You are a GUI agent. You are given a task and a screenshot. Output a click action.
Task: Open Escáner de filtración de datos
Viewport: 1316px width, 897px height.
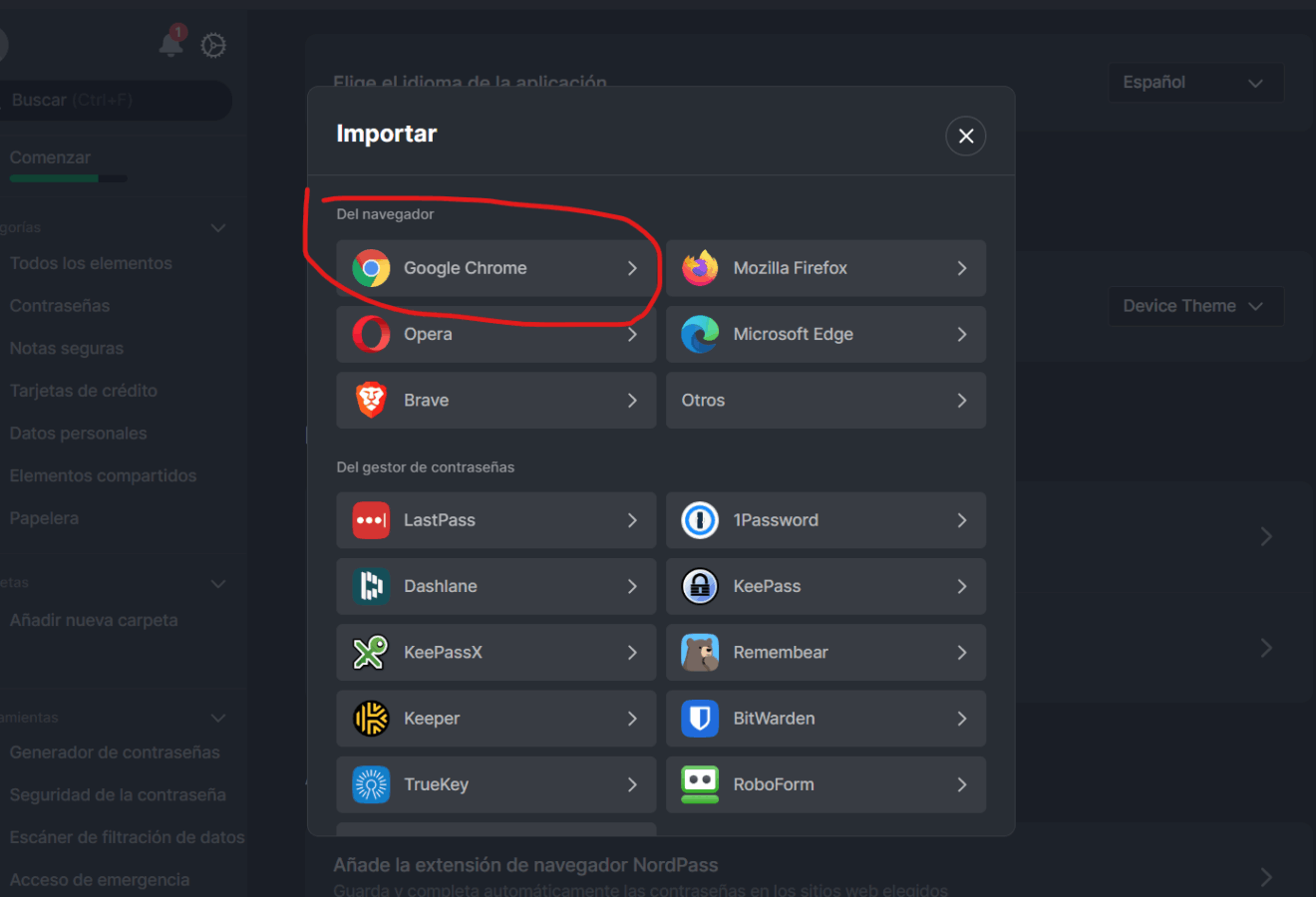click(128, 837)
